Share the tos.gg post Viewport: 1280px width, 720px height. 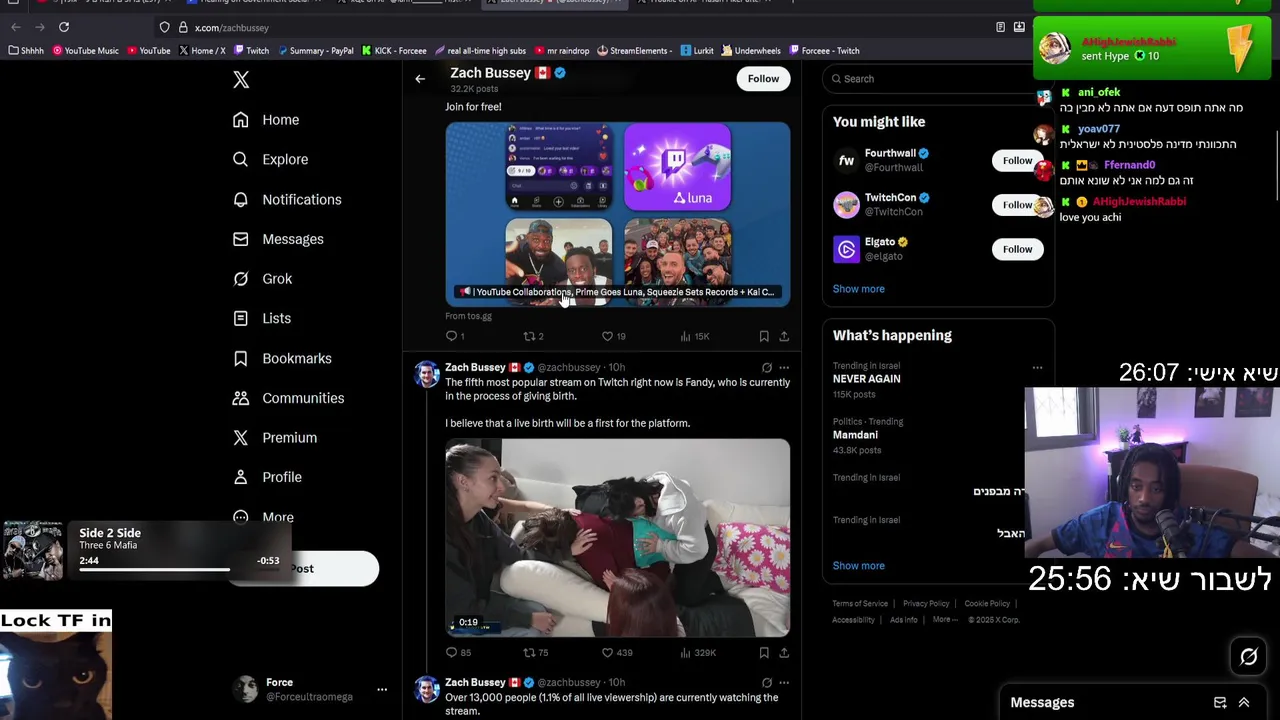(x=784, y=336)
